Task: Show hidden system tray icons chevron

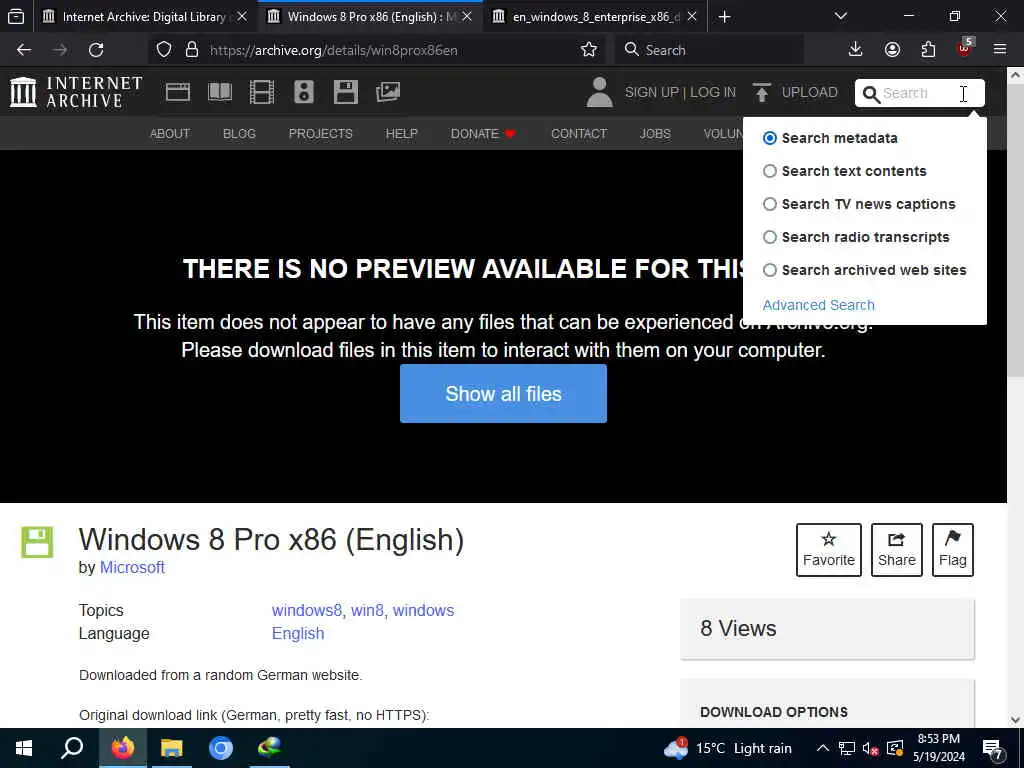Action: point(823,748)
